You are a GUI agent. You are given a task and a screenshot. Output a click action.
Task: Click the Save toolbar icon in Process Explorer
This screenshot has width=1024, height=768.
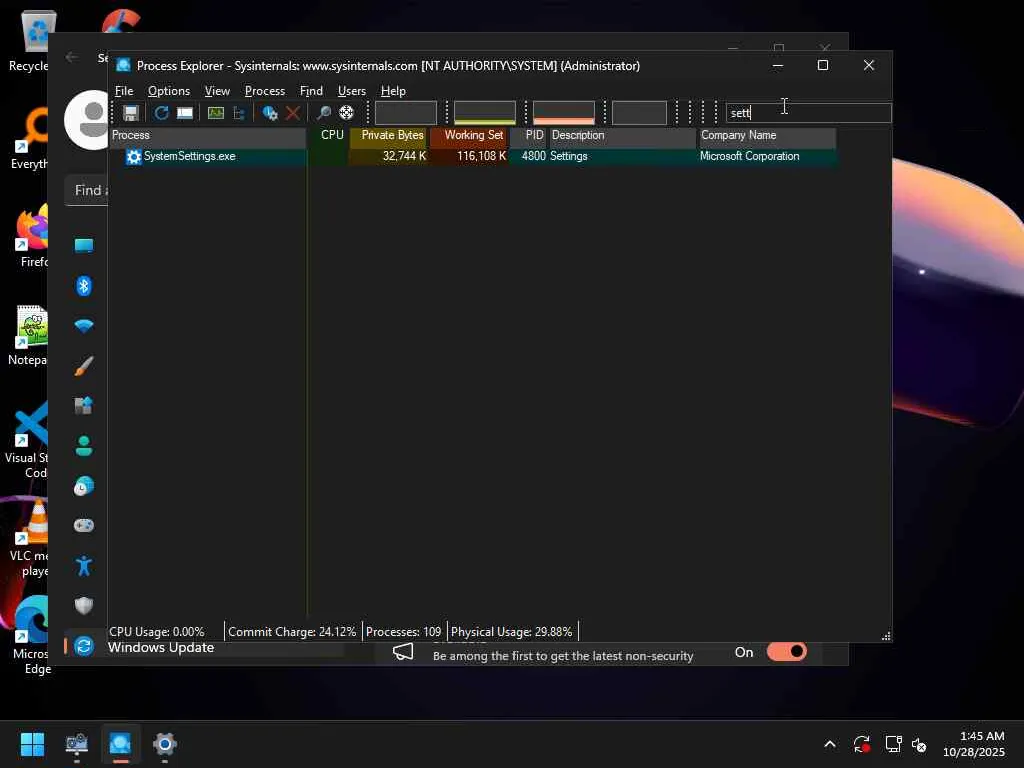[131, 113]
